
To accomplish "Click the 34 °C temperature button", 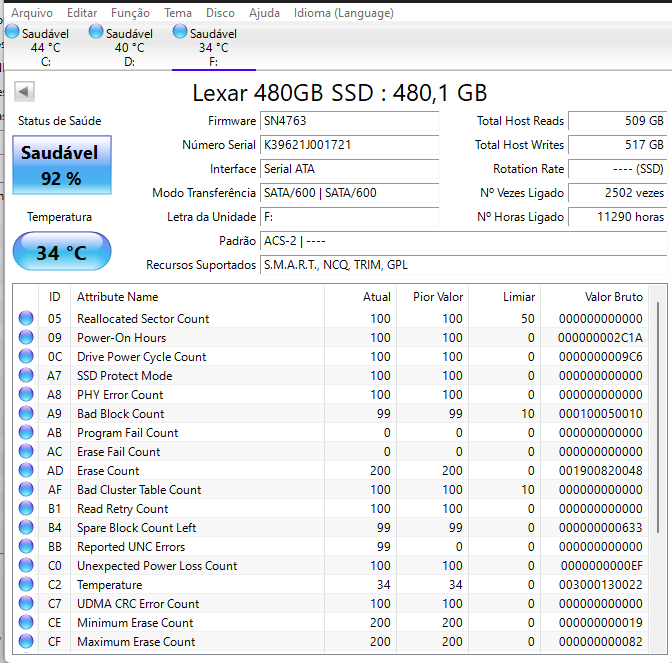I will [x=62, y=251].
